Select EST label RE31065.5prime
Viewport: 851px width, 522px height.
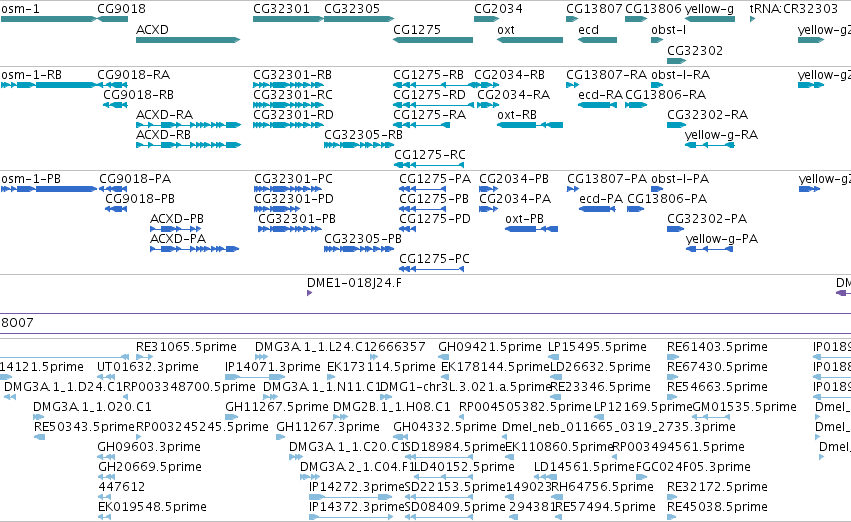(186, 347)
